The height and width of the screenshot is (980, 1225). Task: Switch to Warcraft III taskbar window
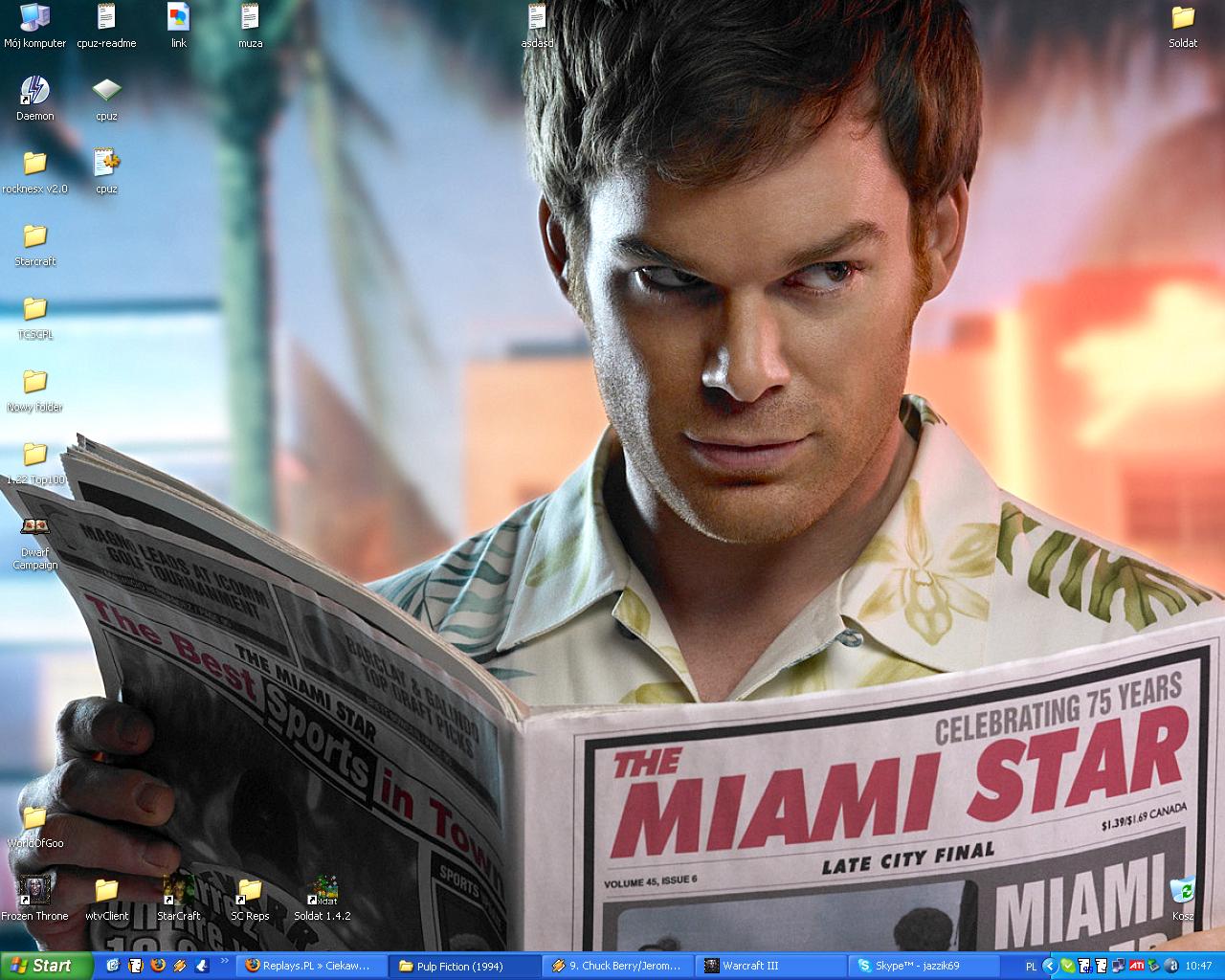[x=770, y=966]
